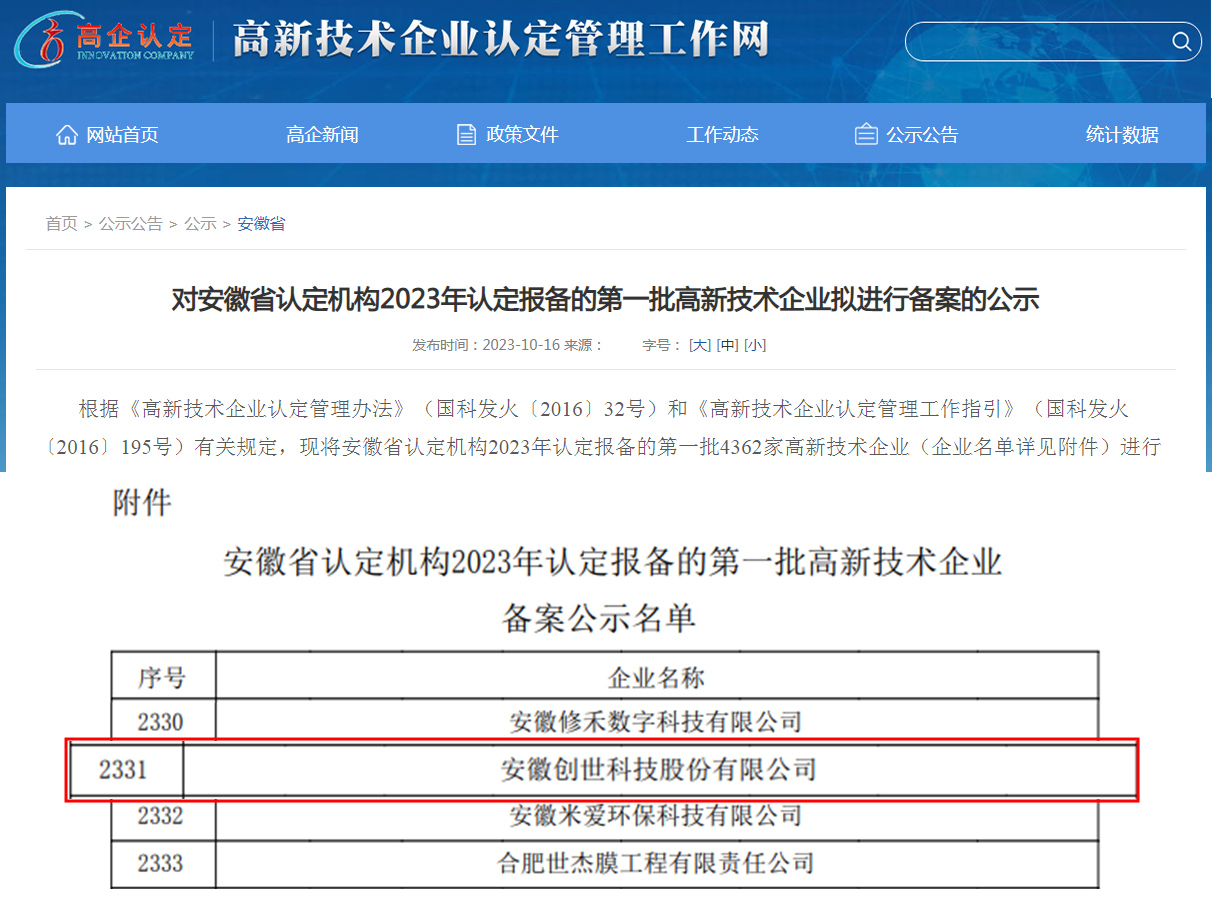Click the 首页 breadcrumb link
The height and width of the screenshot is (914, 1212).
pyautogui.click(x=61, y=224)
